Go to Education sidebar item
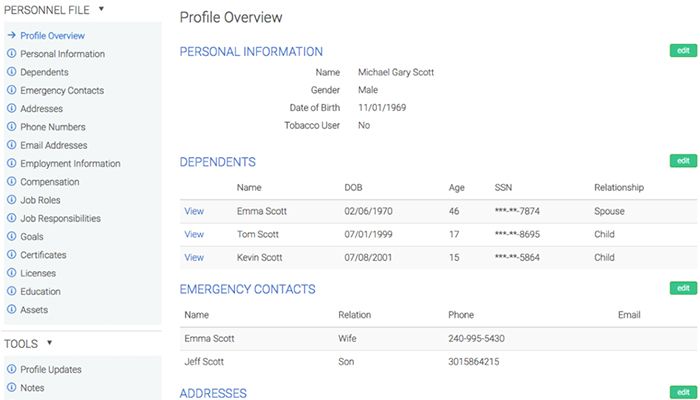 [40, 292]
